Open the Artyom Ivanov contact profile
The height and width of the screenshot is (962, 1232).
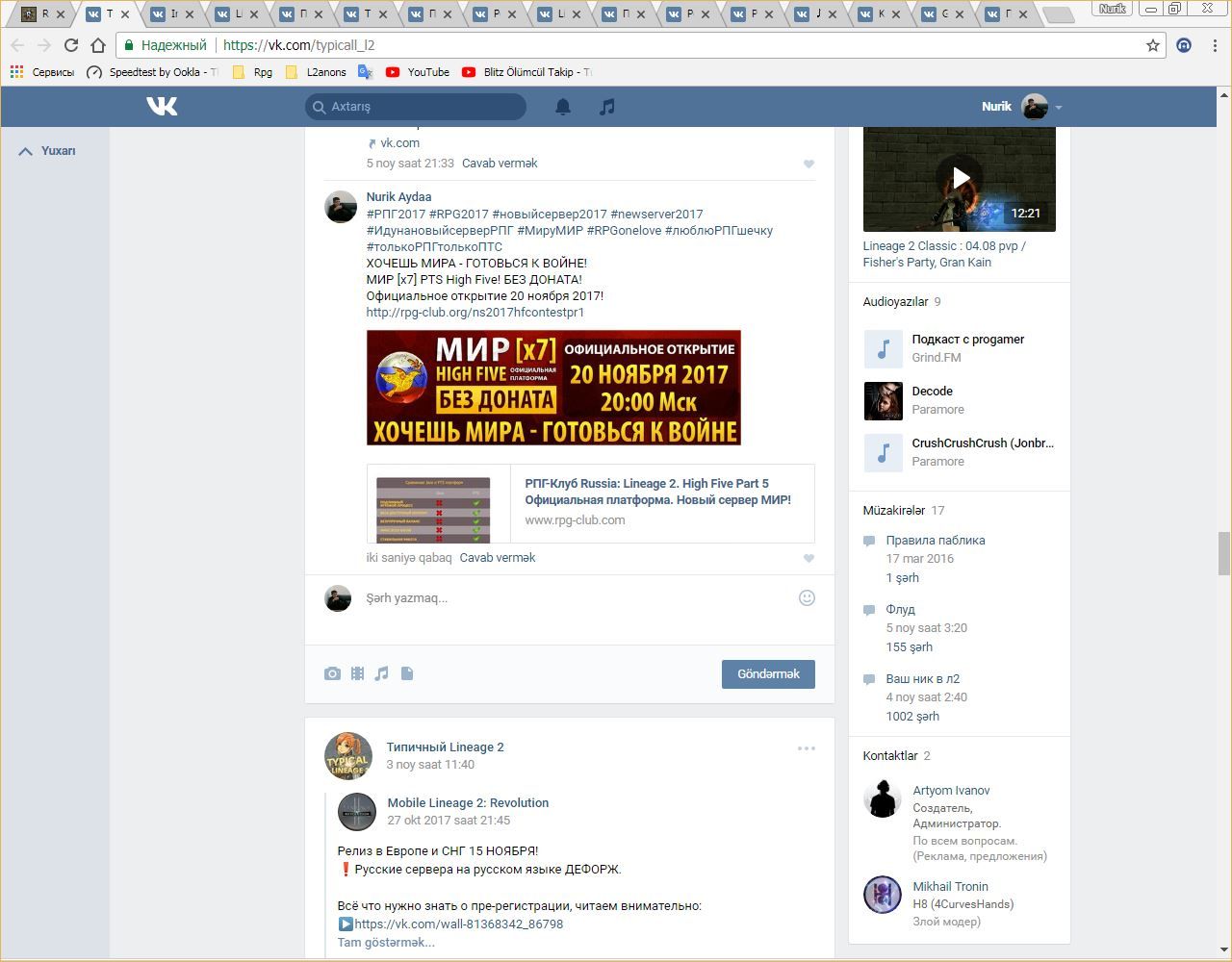pyautogui.click(x=951, y=791)
